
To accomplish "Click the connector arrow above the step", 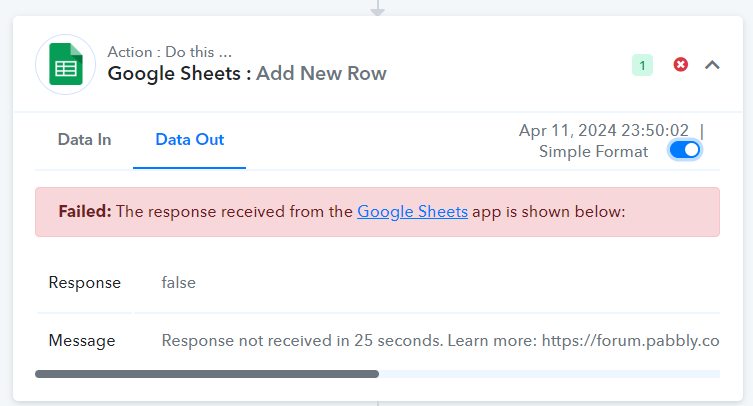I will point(377,9).
